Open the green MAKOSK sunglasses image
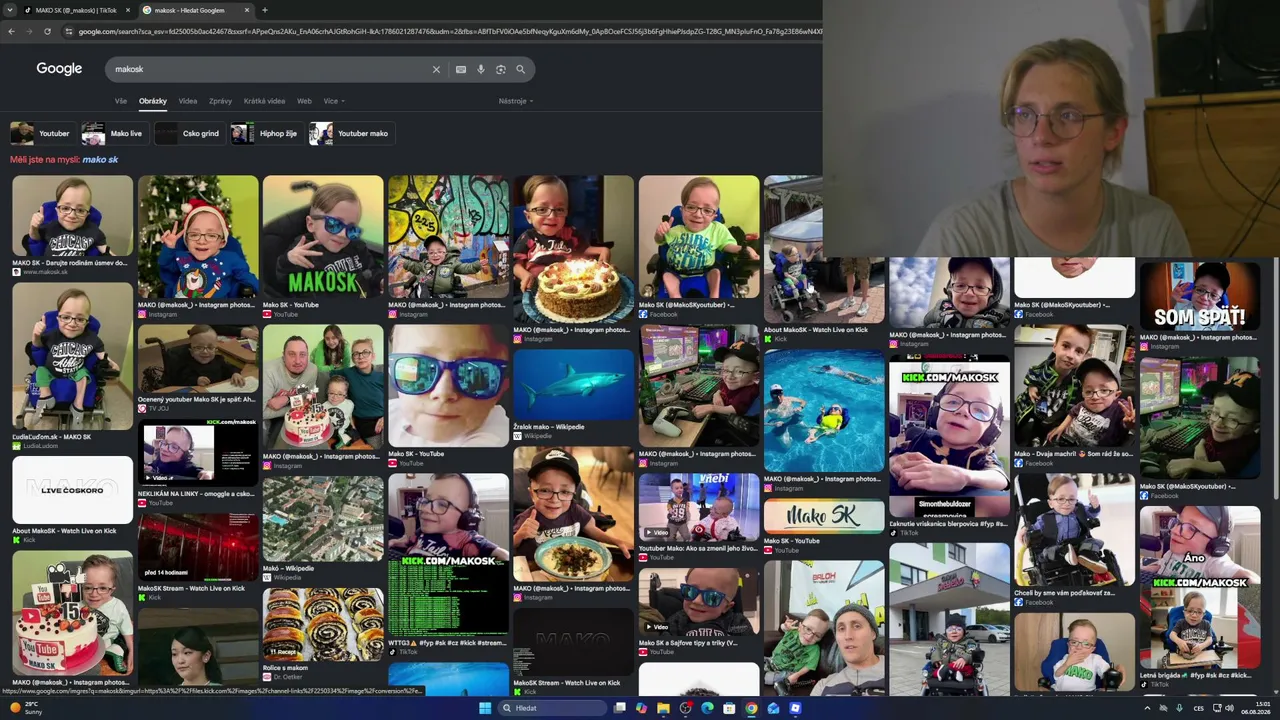 tap(323, 236)
